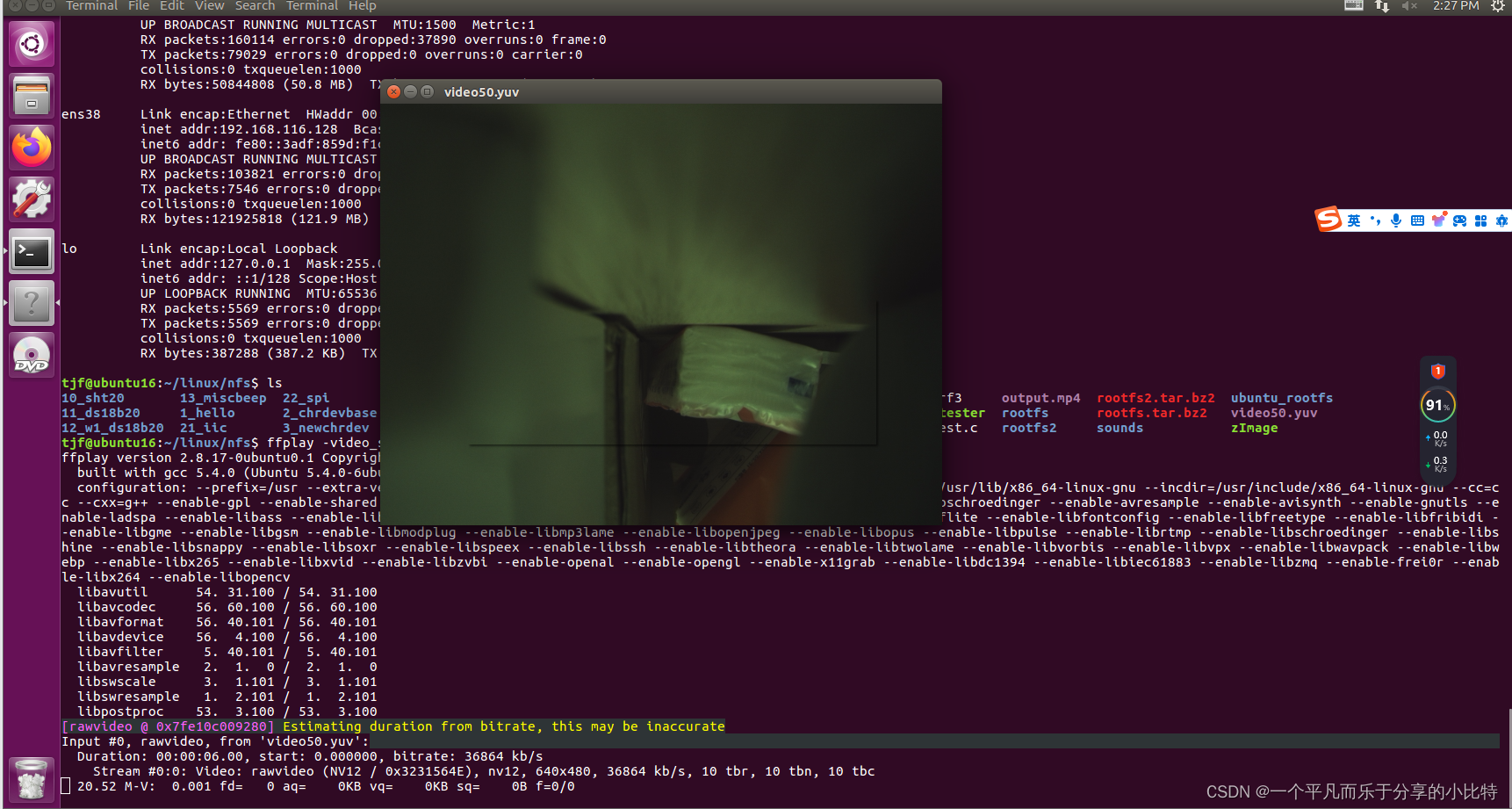Viewport: 1512px width, 809px height.
Task: Click the rootfs2 directory name
Action: (x=1029, y=428)
